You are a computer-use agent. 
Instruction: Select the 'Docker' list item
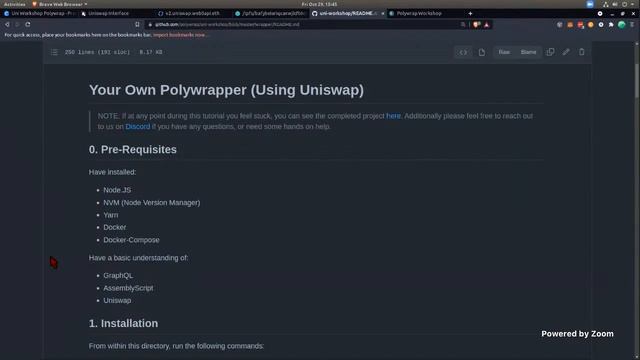pyautogui.click(x=115, y=227)
